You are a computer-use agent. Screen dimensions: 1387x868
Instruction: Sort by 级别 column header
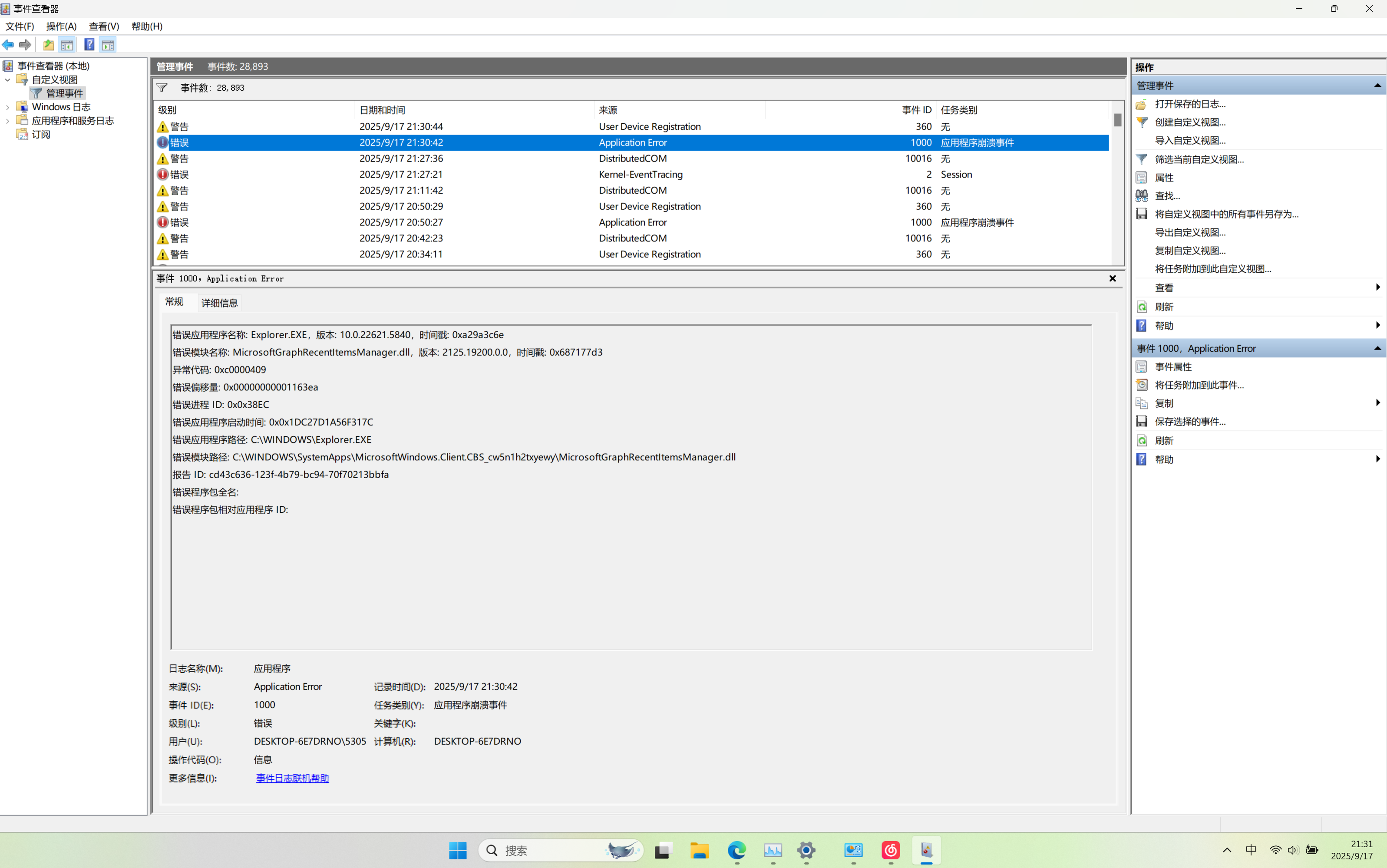254,110
